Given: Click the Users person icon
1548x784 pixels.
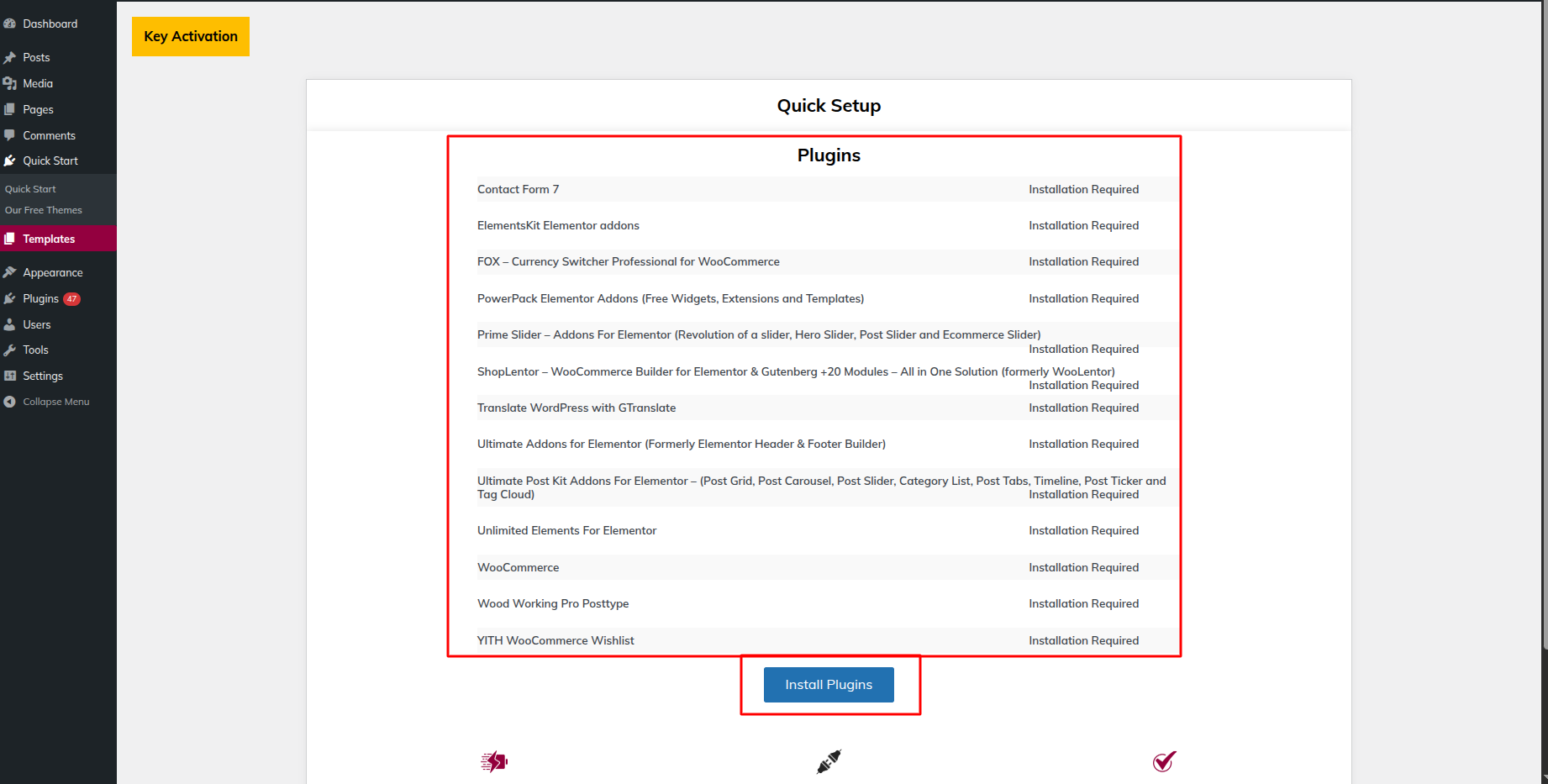Looking at the screenshot, I should point(10,324).
